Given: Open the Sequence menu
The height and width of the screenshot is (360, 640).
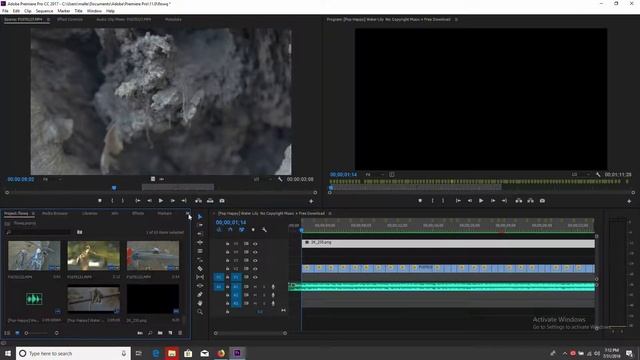Looking at the screenshot, I should [x=44, y=11].
